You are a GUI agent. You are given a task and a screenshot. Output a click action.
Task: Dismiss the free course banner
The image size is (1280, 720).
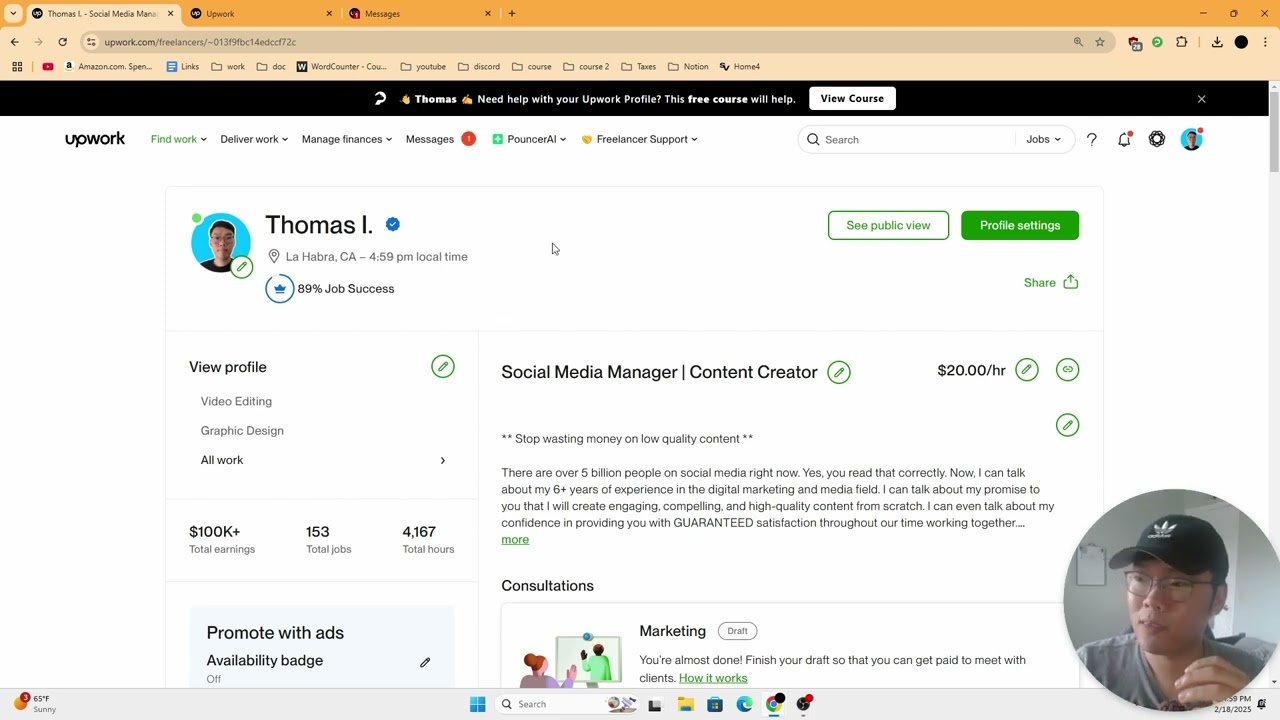click(x=1201, y=99)
